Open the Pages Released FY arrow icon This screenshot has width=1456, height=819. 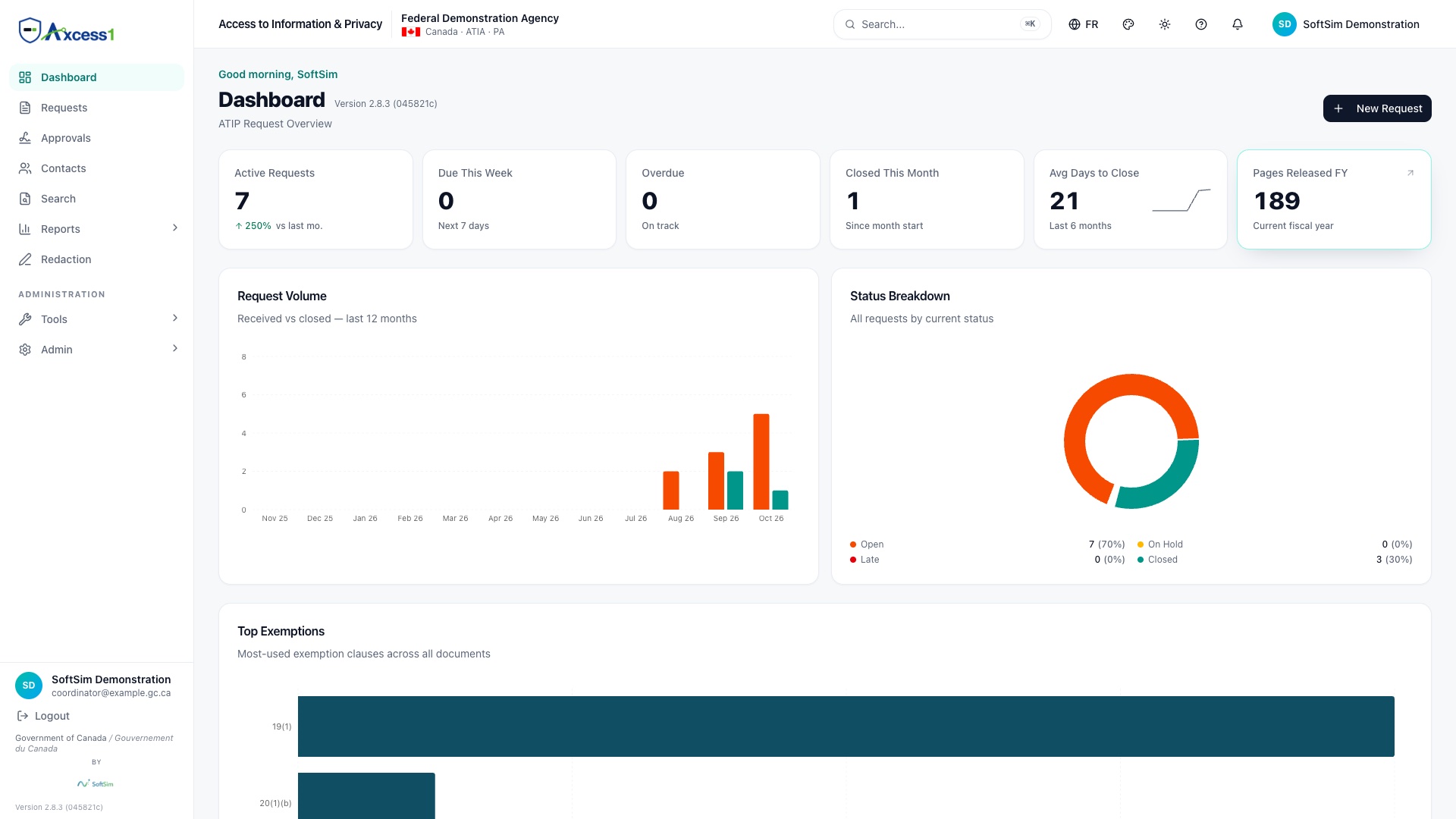[x=1410, y=173]
